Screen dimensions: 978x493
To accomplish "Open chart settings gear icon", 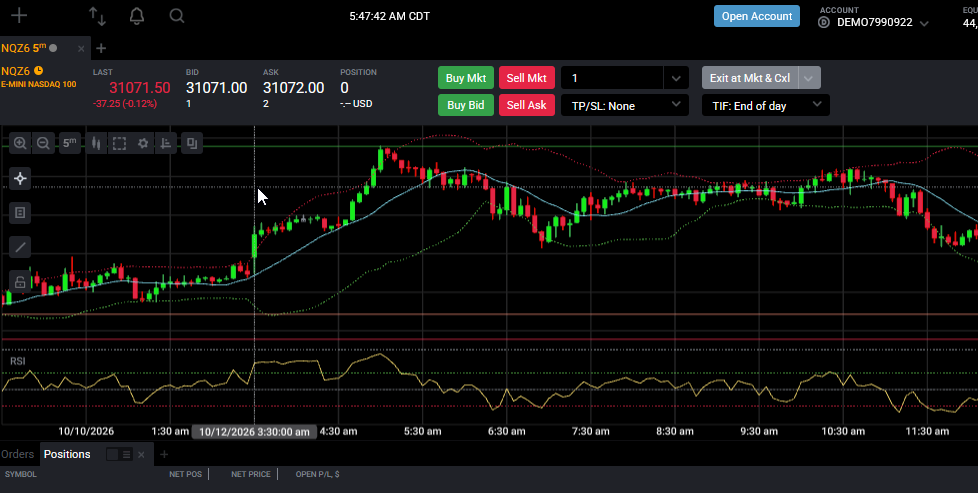I will (x=143, y=144).
